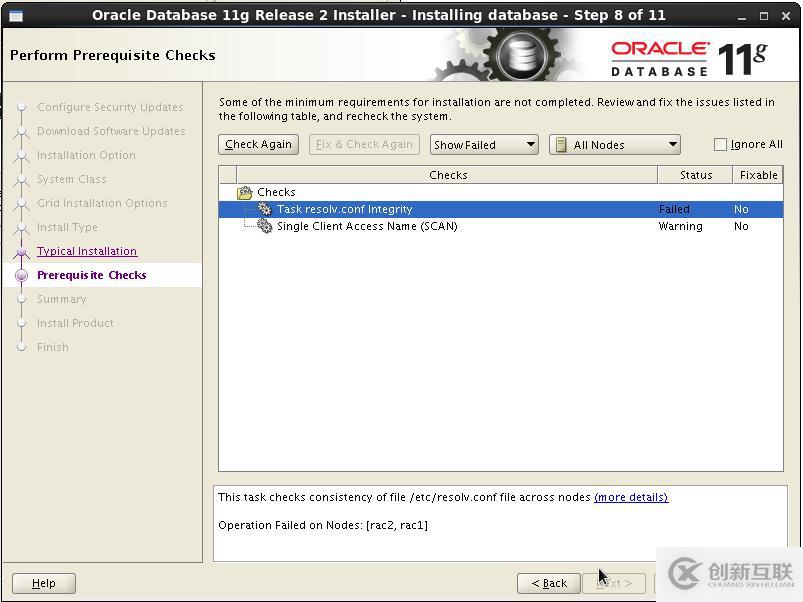803x602 pixels.
Task: Select the Installation Option step
Action: coord(86,155)
